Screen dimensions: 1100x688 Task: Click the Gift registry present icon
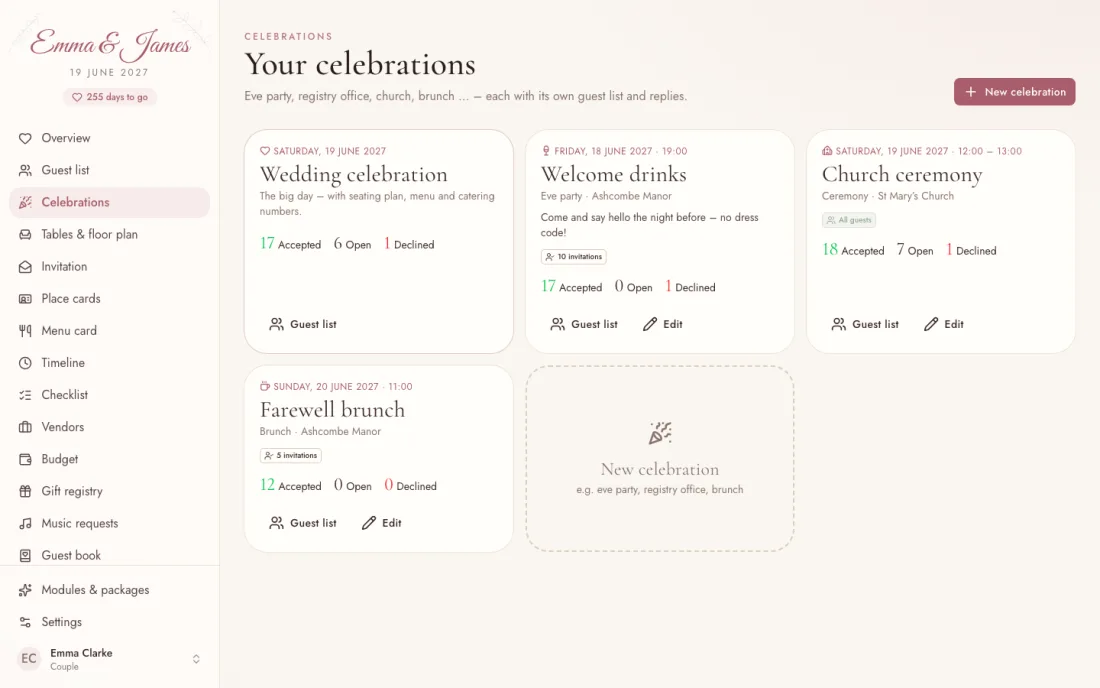pyautogui.click(x=25, y=492)
